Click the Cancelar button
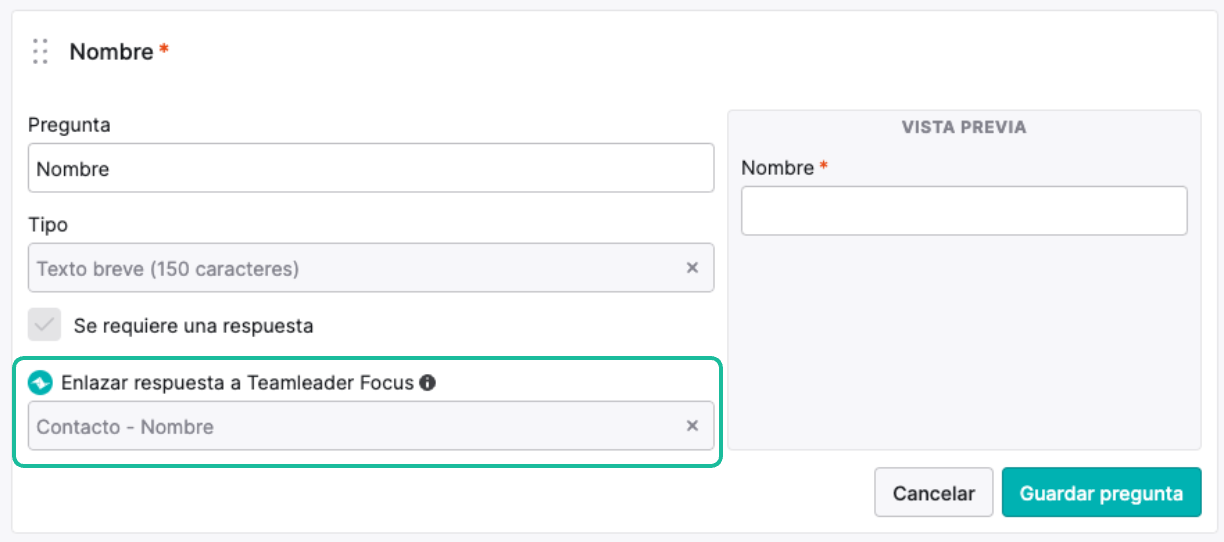This screenshot has height=542, width=1224. 934,493
